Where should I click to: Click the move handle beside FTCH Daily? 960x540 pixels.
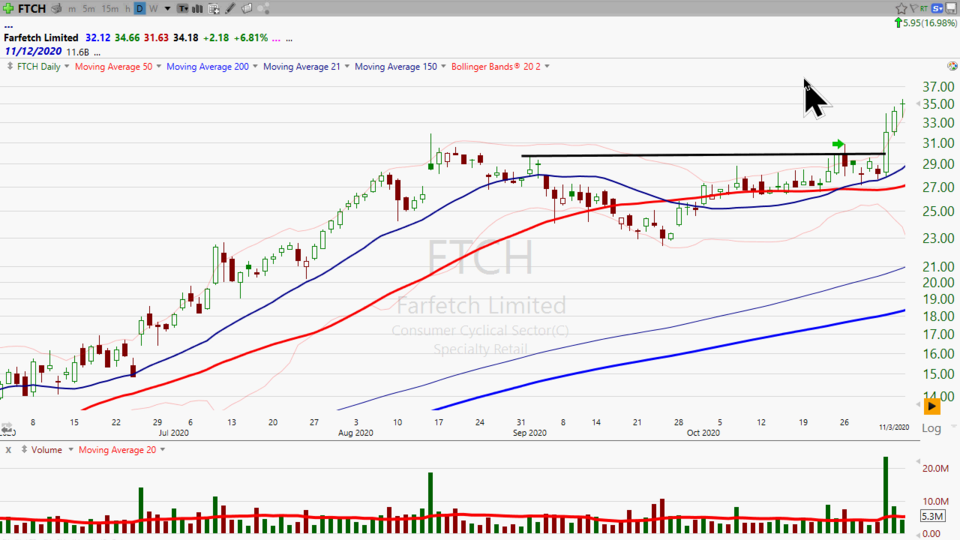10,66
